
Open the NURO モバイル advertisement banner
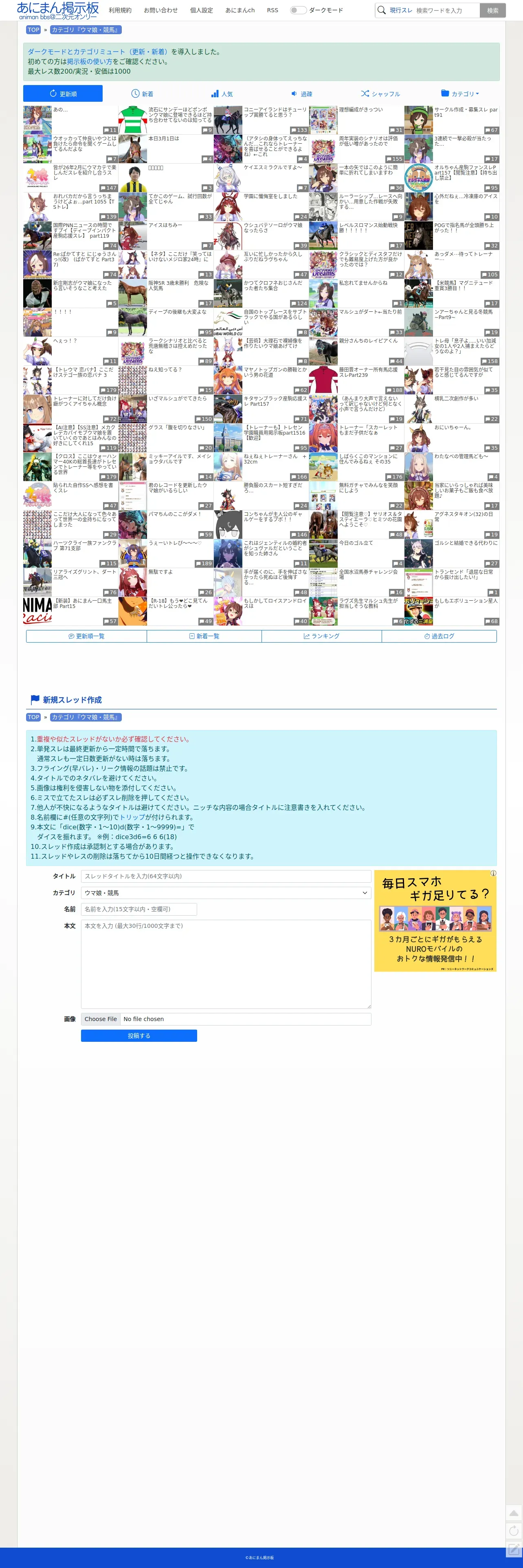[435, 921]
